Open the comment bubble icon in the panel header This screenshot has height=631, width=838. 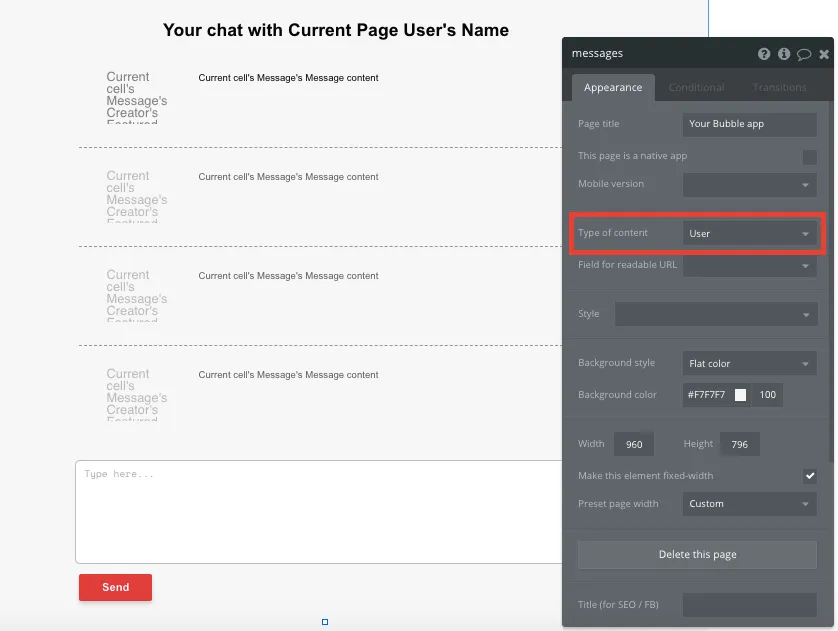click(803, 53)
